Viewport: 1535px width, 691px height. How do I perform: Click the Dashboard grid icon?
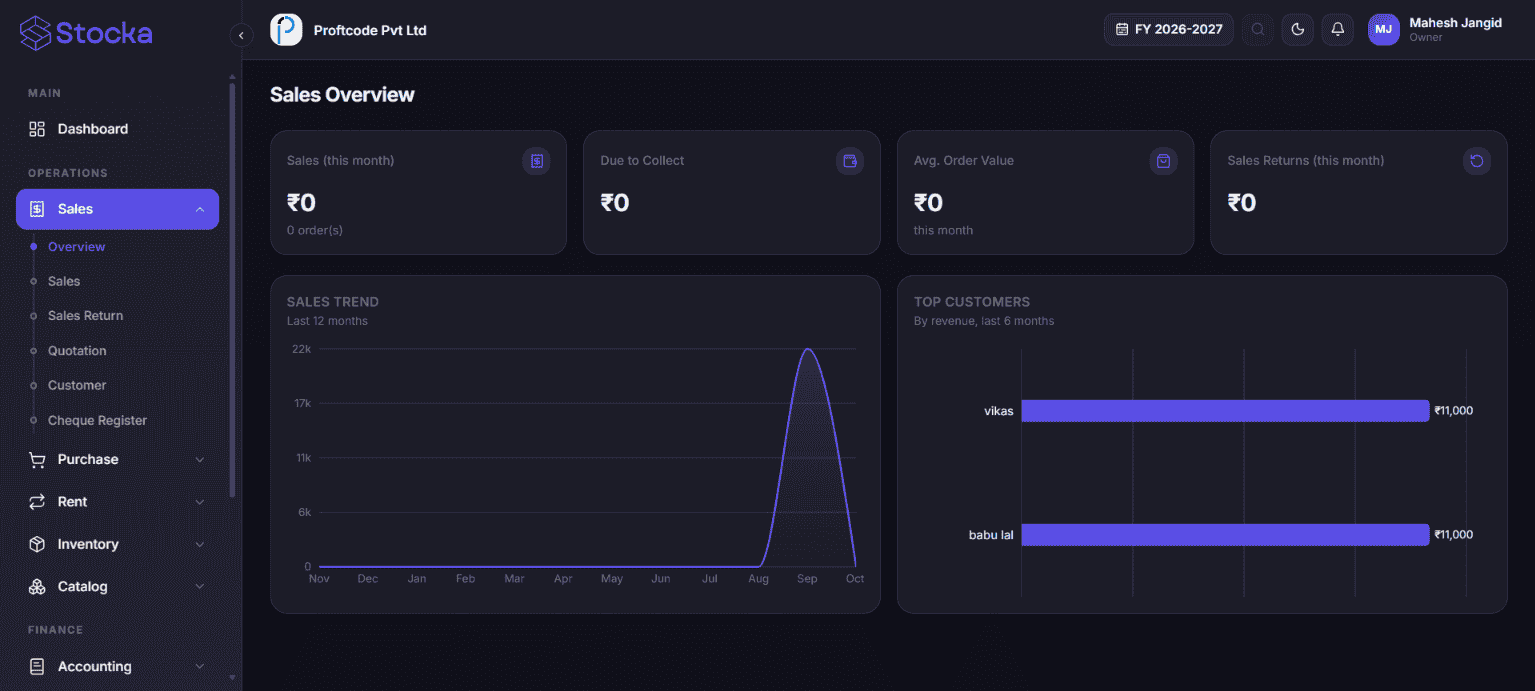(37, 129)
